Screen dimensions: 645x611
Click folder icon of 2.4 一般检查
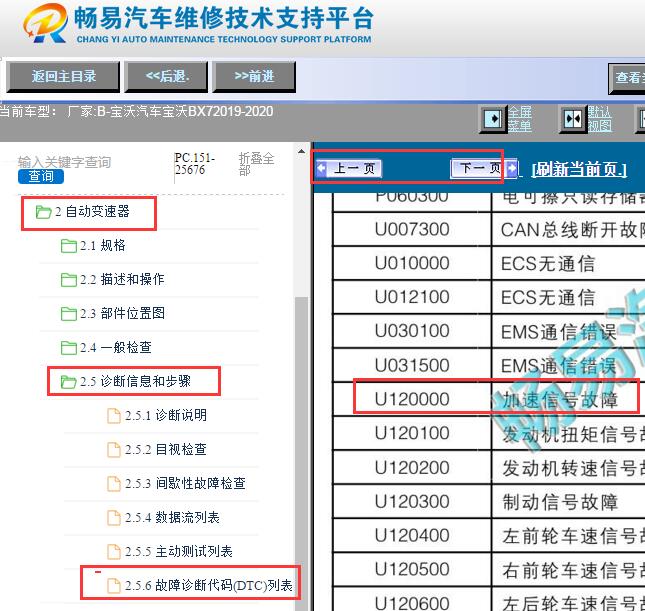coord(69,348)
